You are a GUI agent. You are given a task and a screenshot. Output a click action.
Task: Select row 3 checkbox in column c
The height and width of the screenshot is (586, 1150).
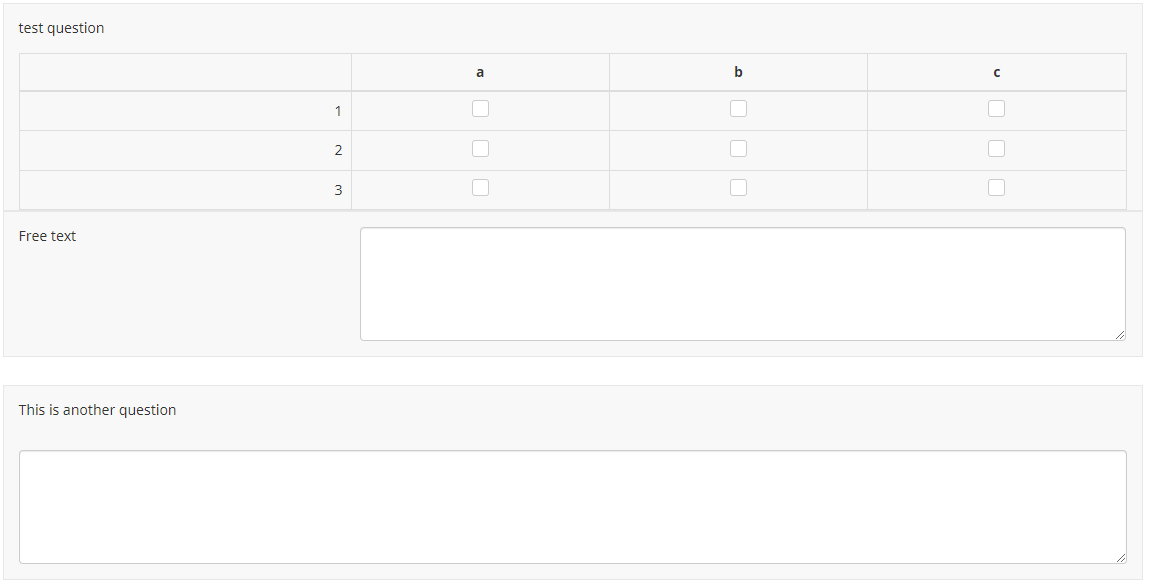pyautogui.click(x=996, y=188)
